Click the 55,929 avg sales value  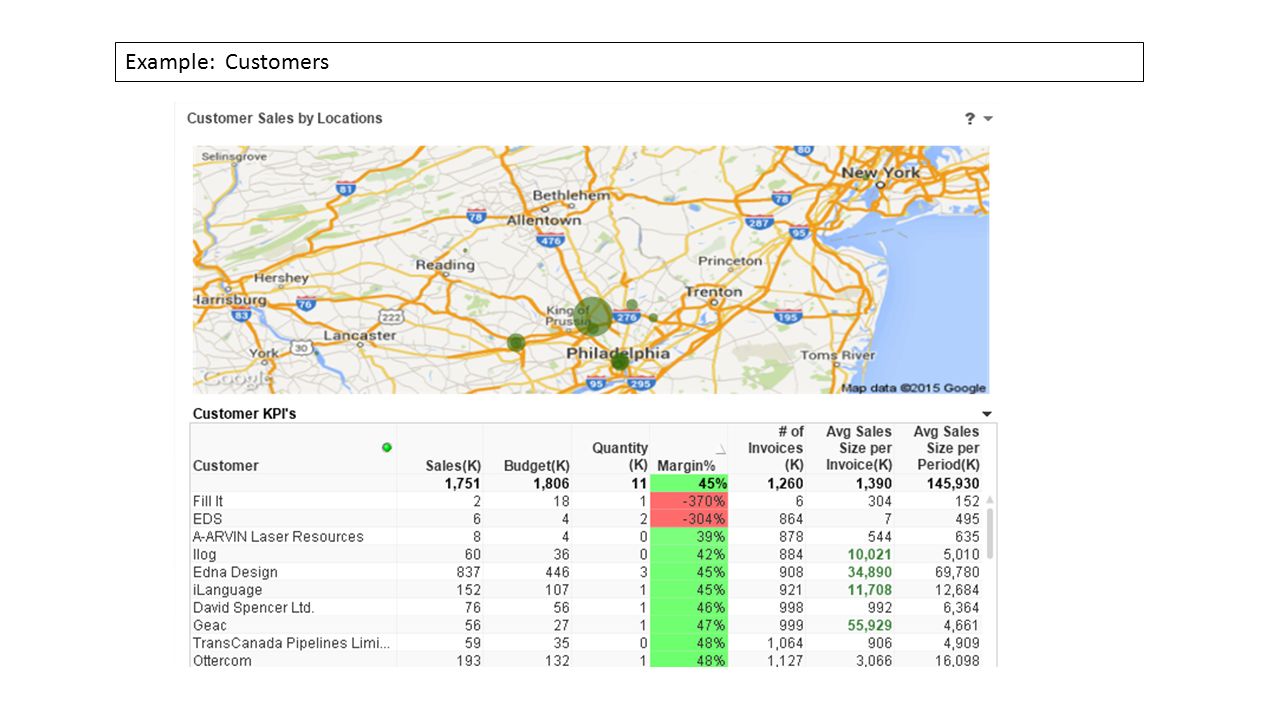869,625
